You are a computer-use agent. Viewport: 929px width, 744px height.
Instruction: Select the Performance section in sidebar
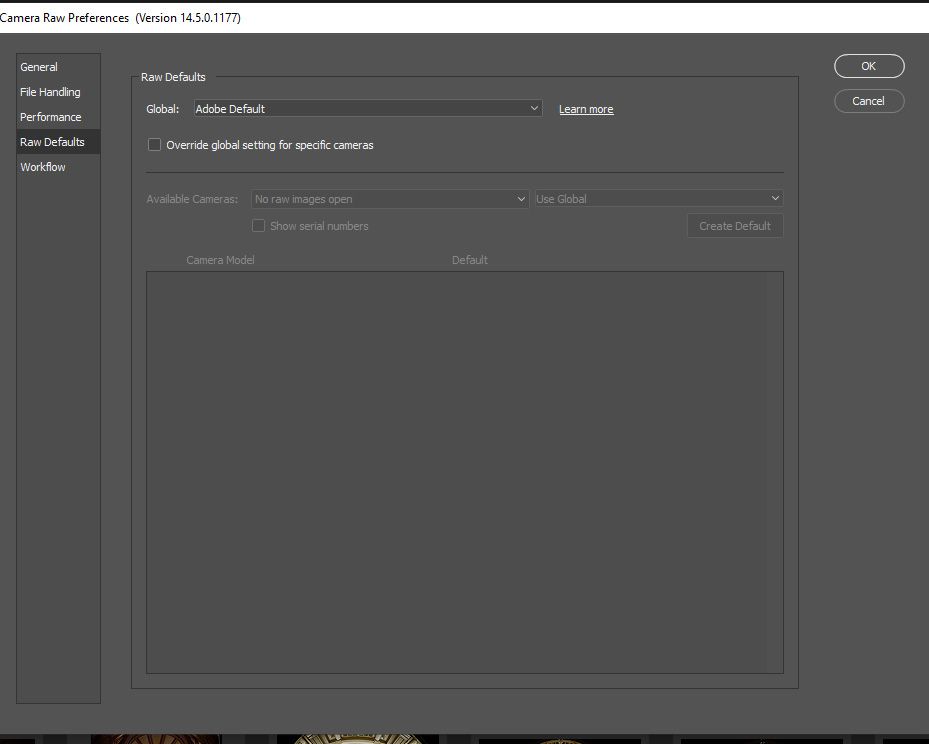[x=50, y=117]
